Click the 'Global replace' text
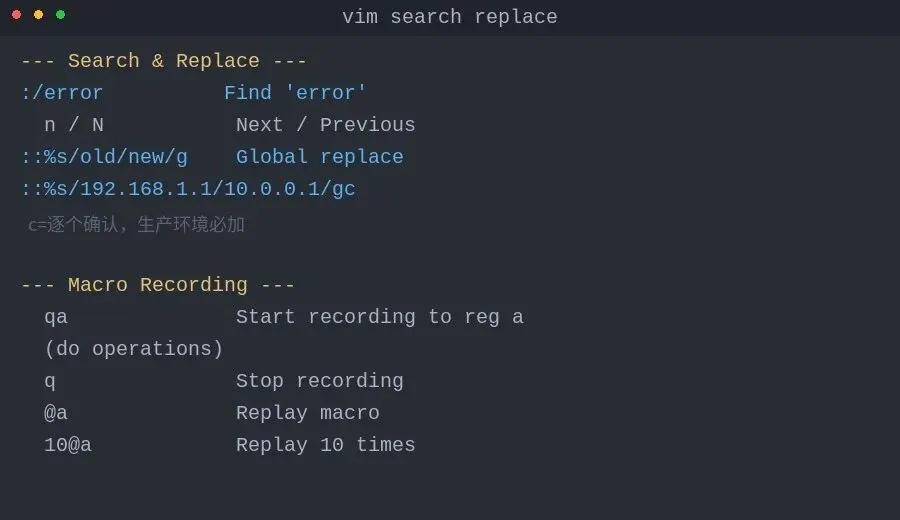Image resolution: width=900 pixels, height=520 pixels. tap(319, 157)
